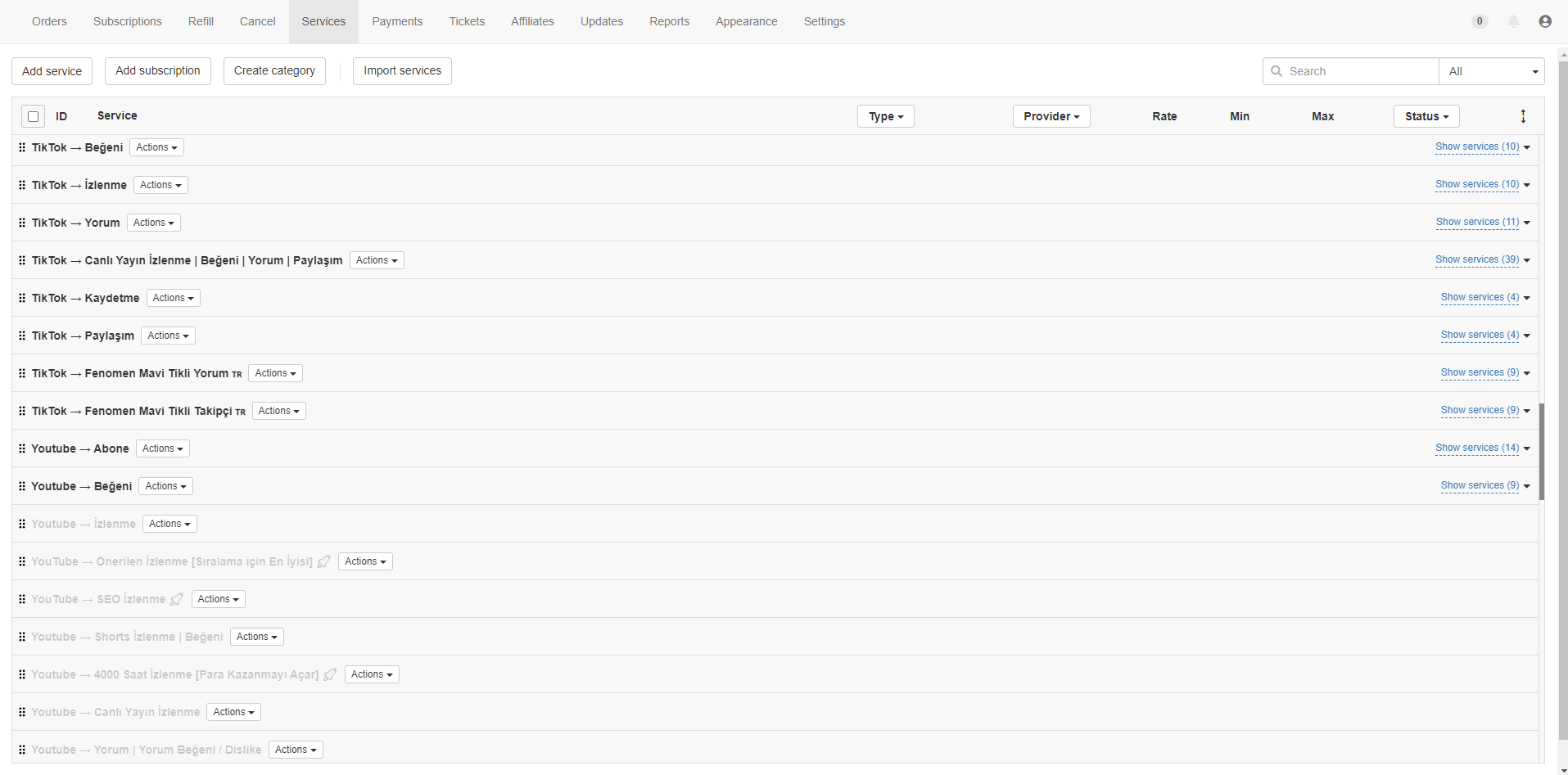The image size is (1568, 775).
Task: Grab drag handle of TikTok Fenomen Mavi Tikli Takipçi
Action: pyautogui.click(x=22, y=411)
